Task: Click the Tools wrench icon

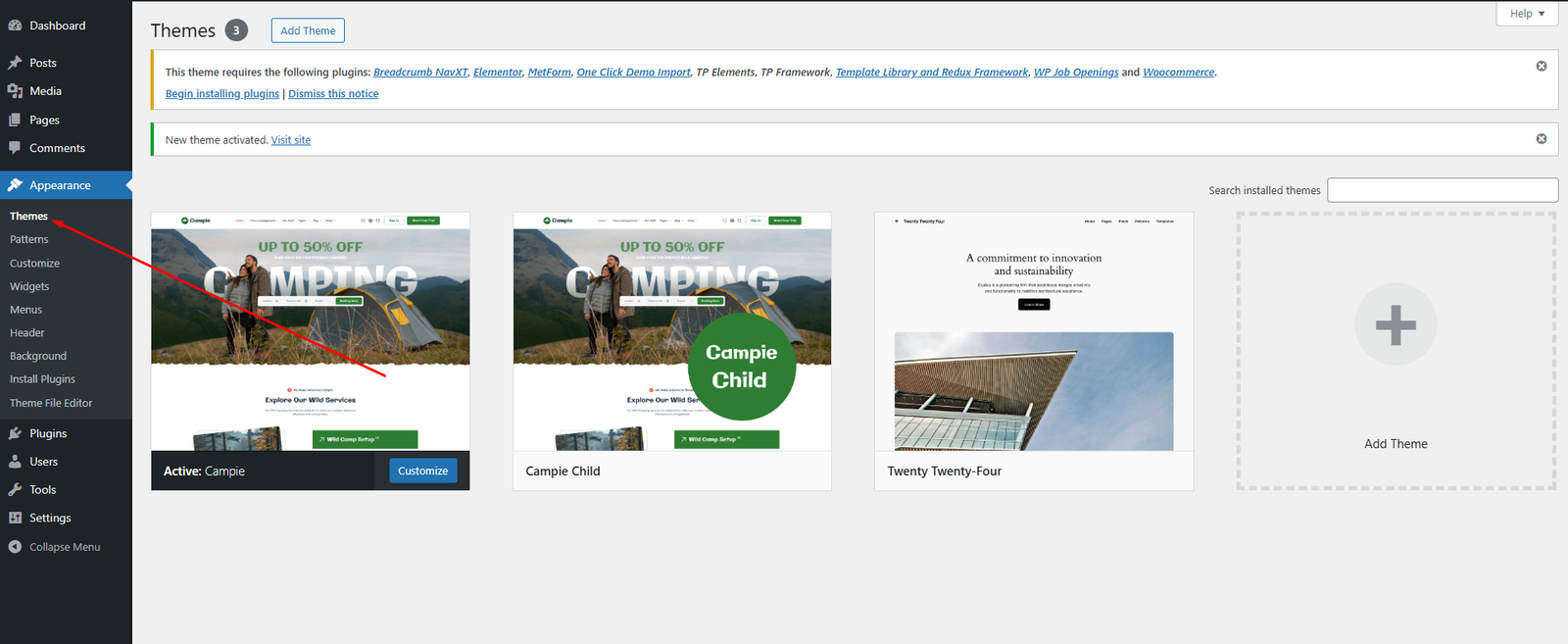Action: (15, 490)
